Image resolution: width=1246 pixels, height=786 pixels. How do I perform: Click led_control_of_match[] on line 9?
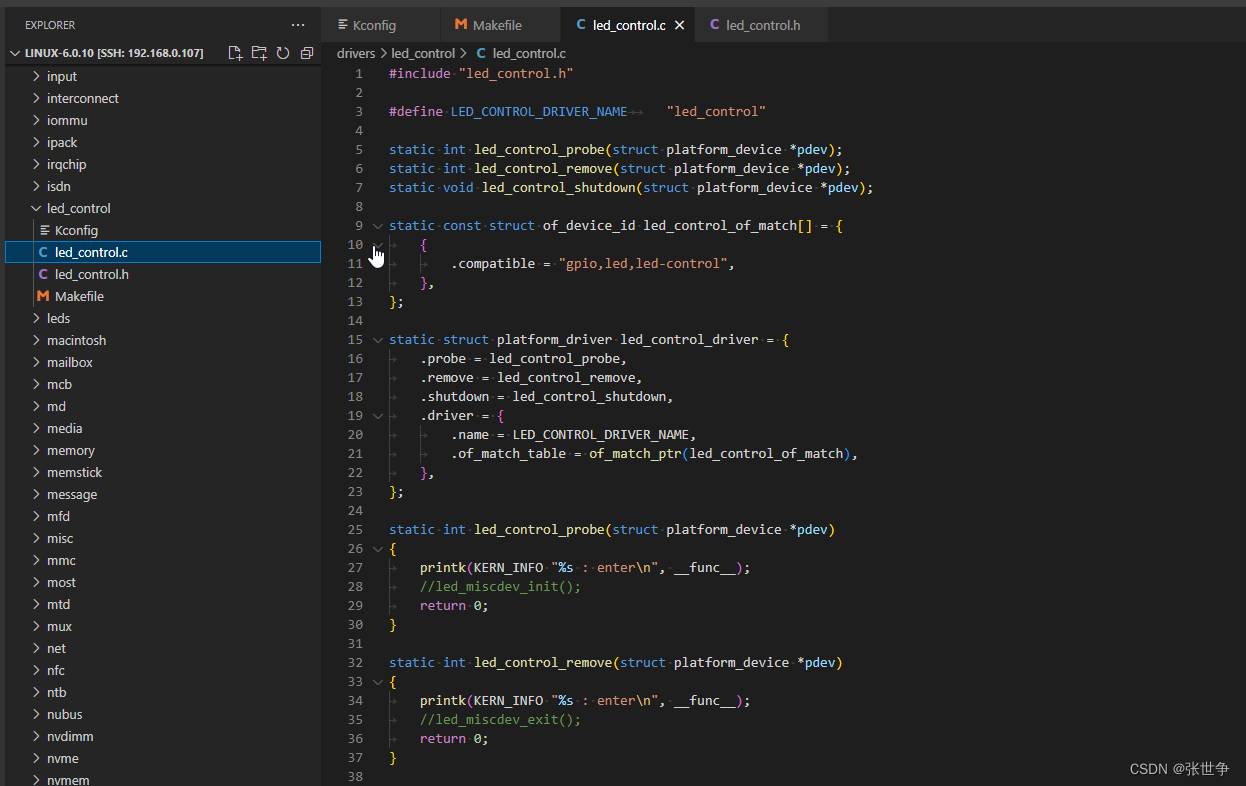point(728,226)
